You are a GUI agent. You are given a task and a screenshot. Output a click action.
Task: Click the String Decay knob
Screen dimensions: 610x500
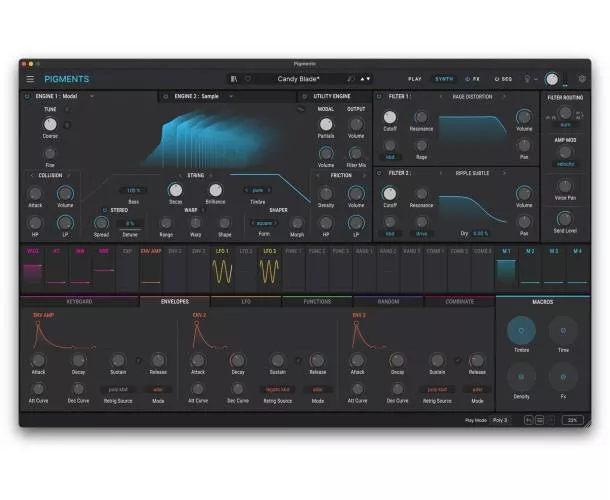pos(175,189)
